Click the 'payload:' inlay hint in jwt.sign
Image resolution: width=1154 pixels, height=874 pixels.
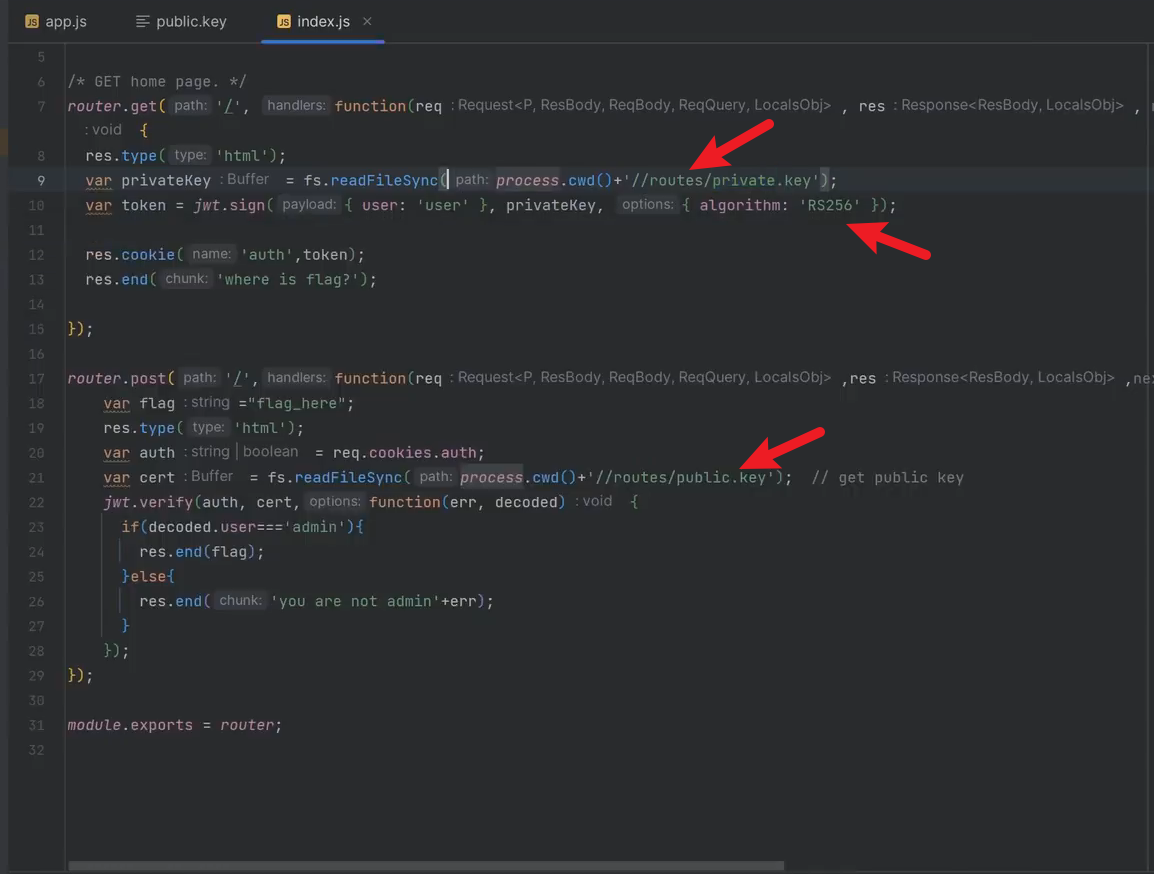click(x=310, y=205)
